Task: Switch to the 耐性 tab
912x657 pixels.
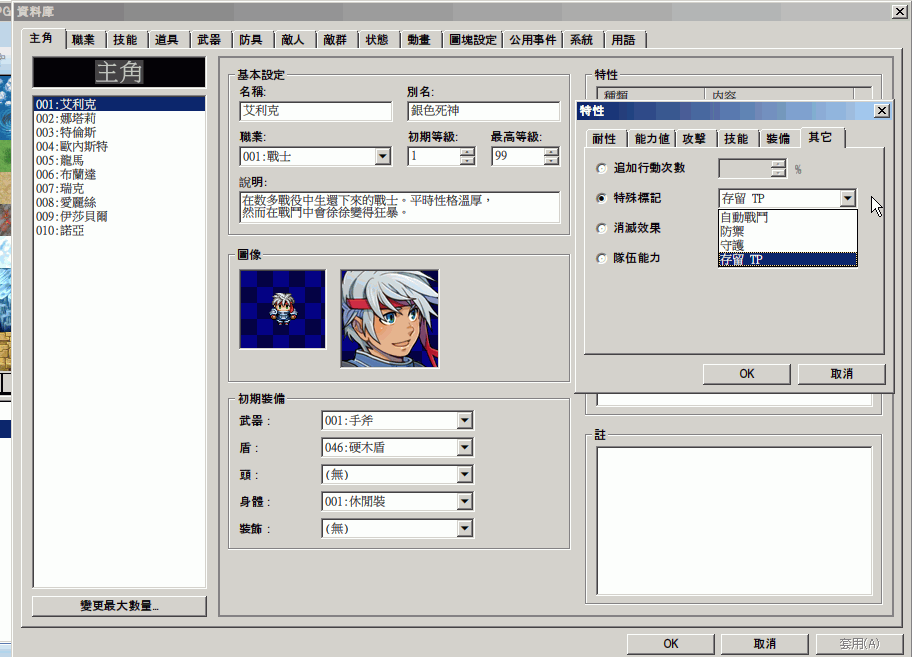Action: [x=604, y=138]
